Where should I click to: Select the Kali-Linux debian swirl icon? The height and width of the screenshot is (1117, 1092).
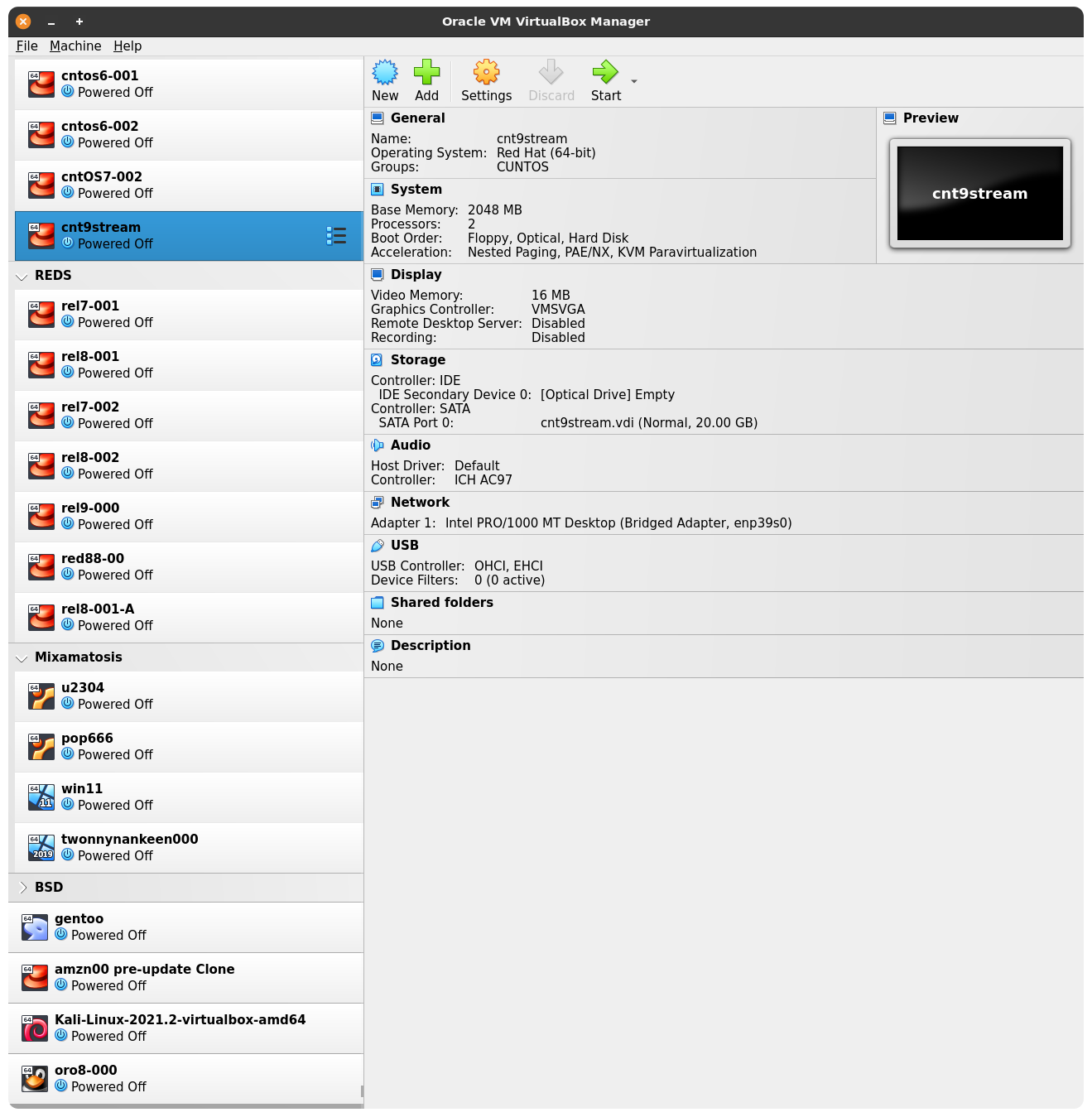tap(35, 1028)
